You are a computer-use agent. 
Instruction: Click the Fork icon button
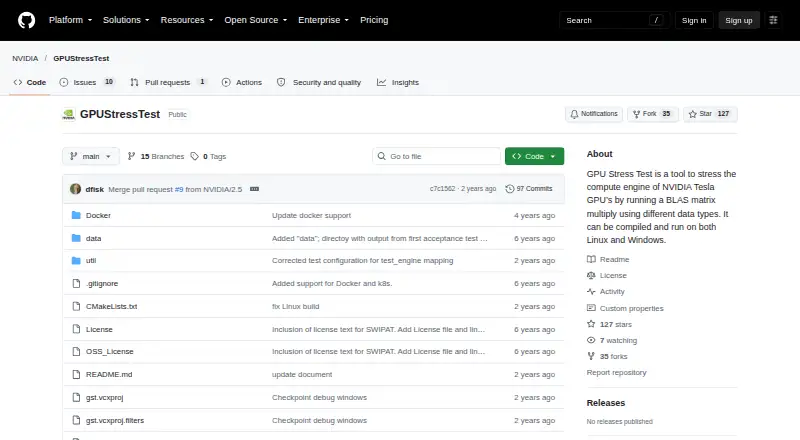(636, 114)
